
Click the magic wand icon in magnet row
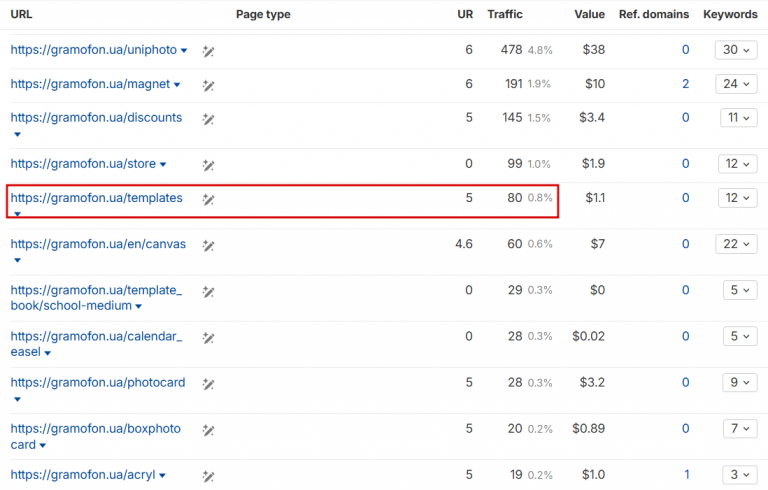click(208, 84)
